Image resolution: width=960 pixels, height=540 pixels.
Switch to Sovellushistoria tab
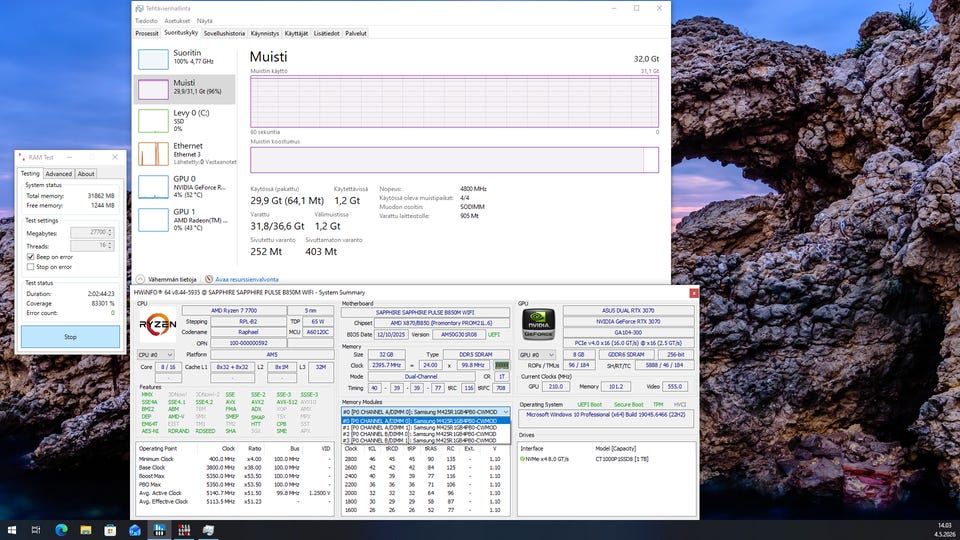tap(224, 34)
